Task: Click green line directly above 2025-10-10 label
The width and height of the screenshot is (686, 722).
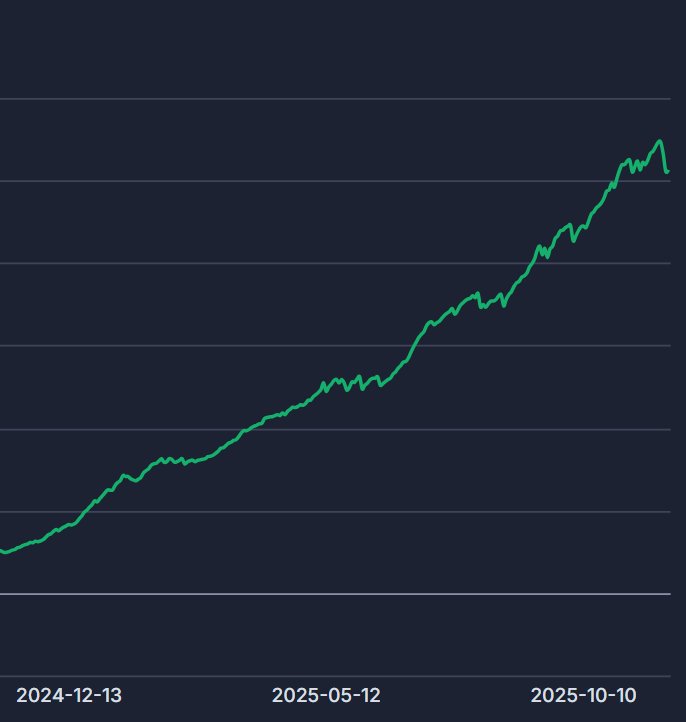Action: (x=583, y=227)
